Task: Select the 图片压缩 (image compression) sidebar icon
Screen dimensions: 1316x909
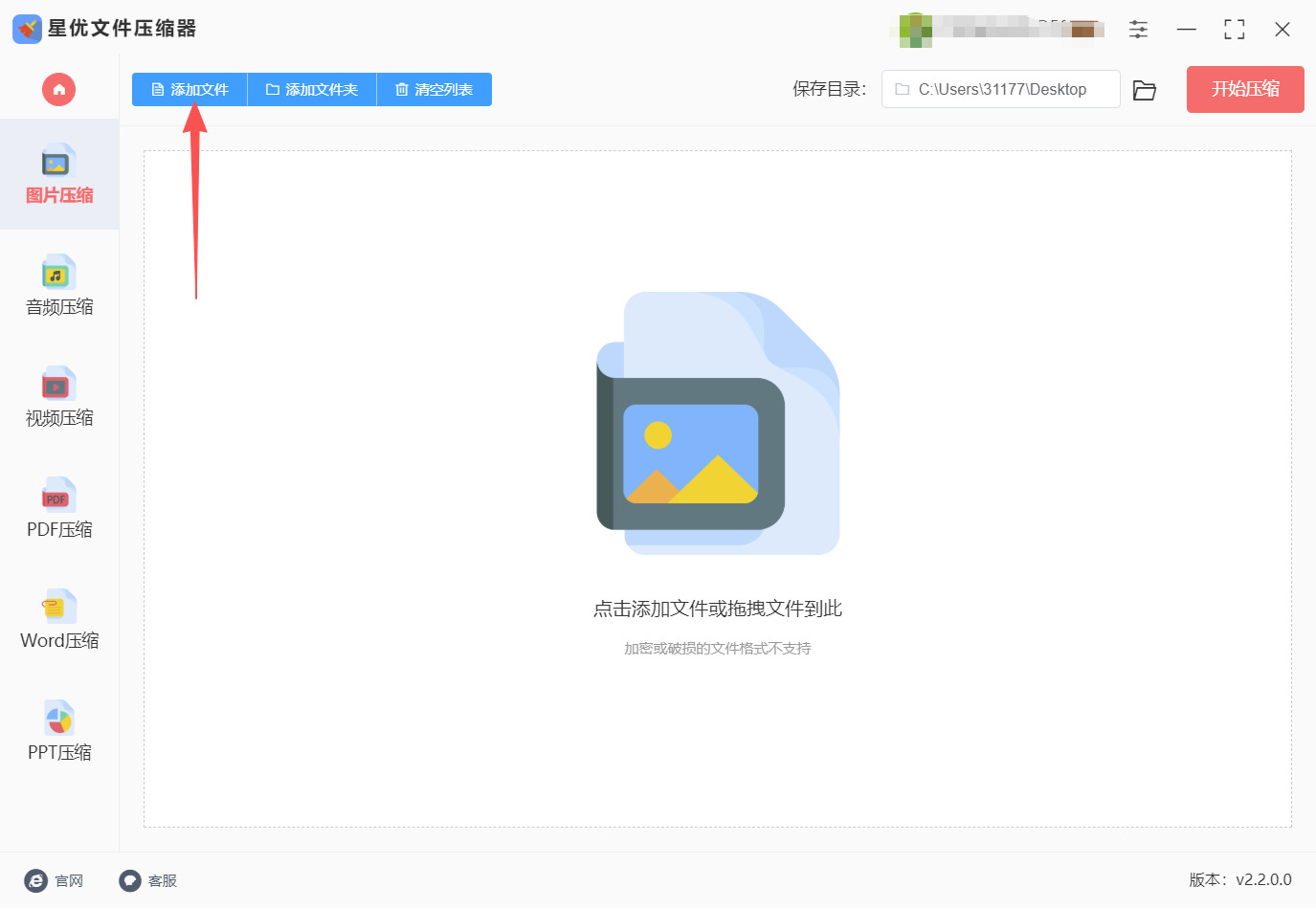Action: [57, 174]
